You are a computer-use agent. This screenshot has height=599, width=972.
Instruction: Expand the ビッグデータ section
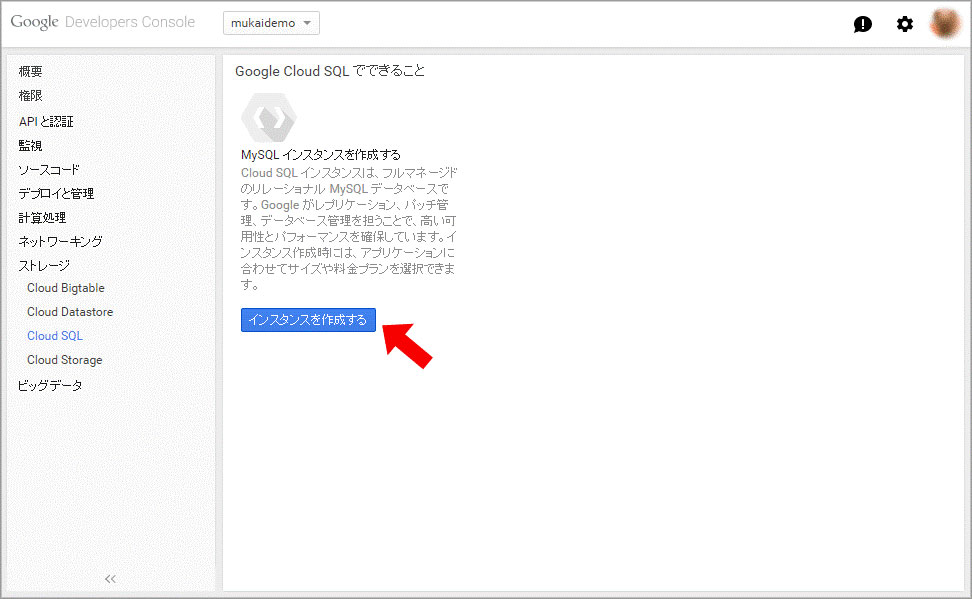point(50,386)
